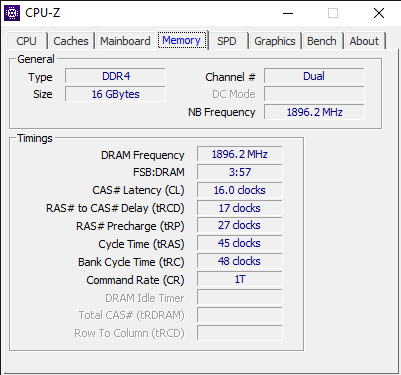
Task: Minimize the CPU-Z window
Action: [x=288, y=13]
